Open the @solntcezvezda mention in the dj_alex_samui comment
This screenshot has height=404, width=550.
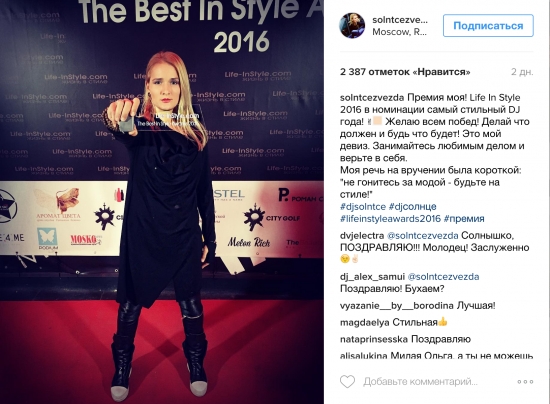point(443,277)
